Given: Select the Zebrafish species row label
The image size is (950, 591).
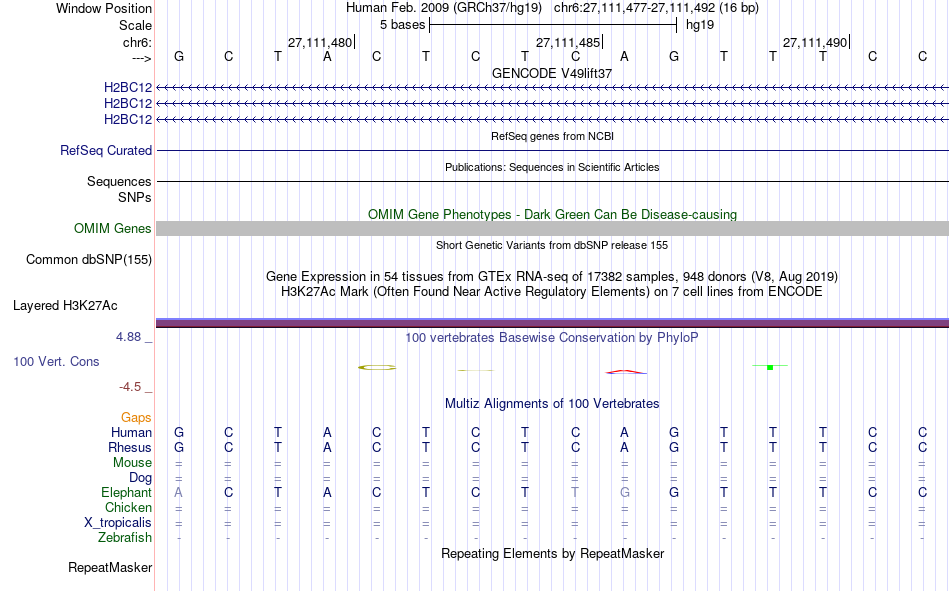Looking at the screenshot, I should tap(125, 538).
